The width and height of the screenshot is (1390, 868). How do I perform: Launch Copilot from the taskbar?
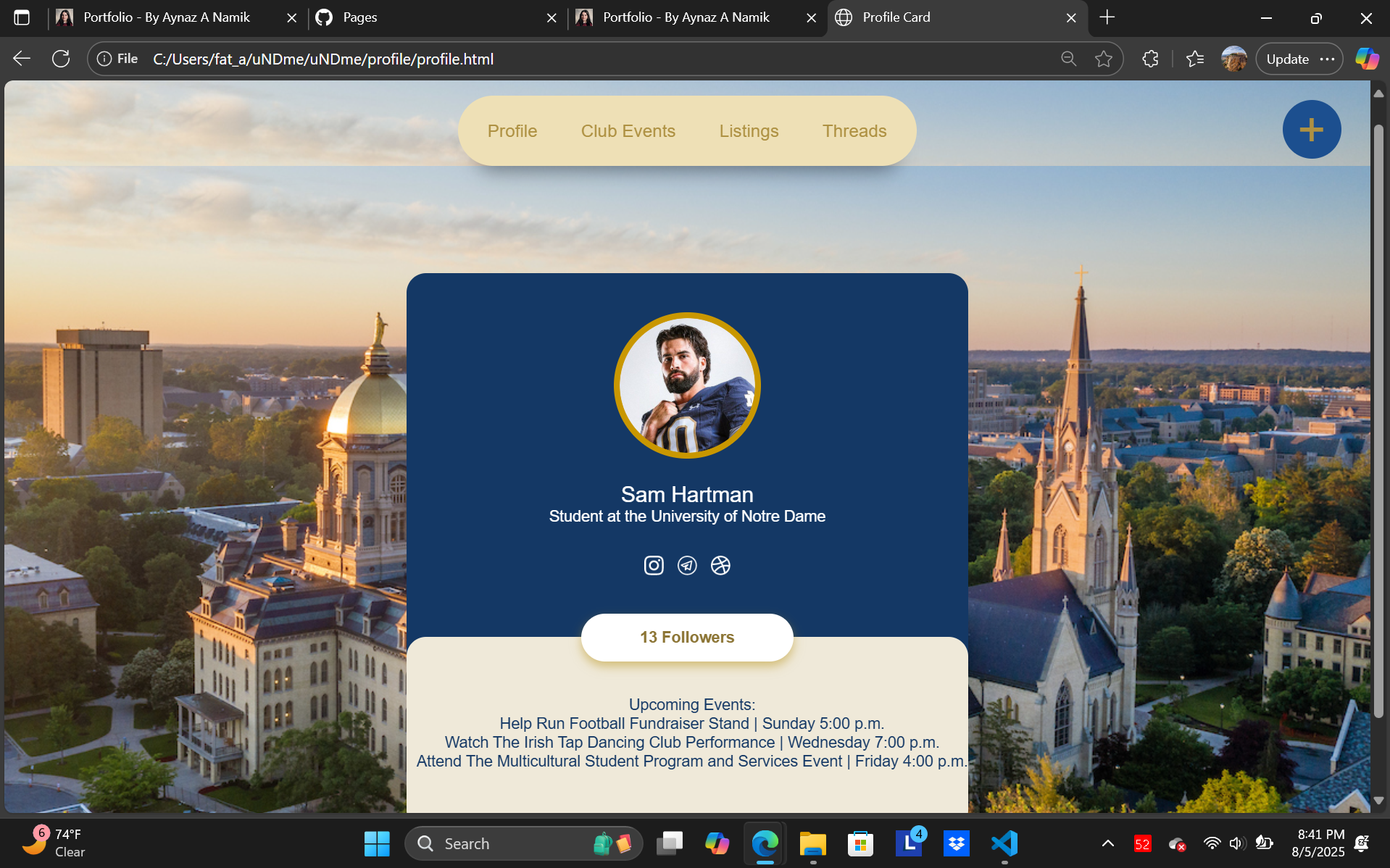717,843
